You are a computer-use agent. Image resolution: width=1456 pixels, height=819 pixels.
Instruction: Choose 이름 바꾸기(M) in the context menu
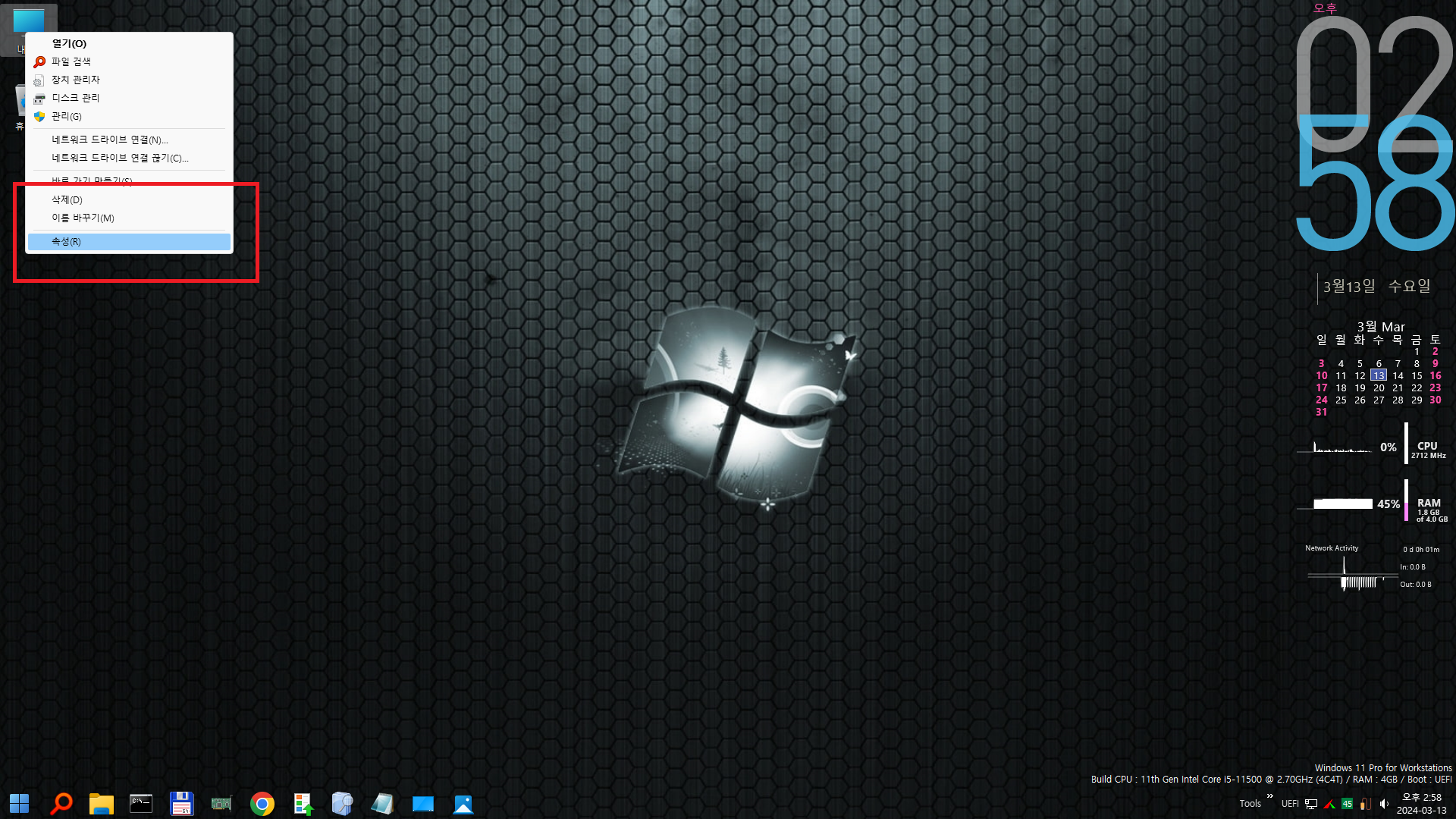129,218
